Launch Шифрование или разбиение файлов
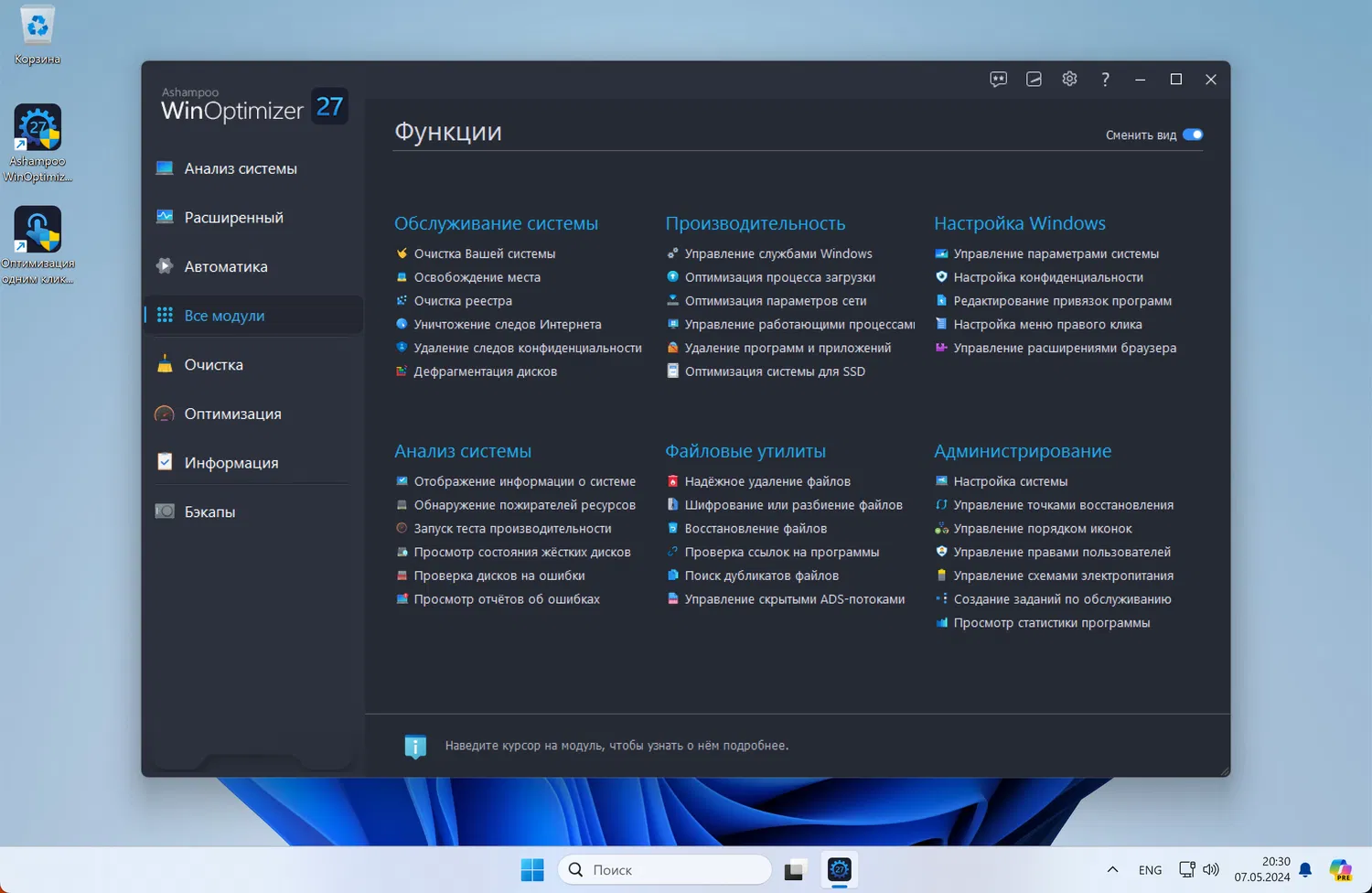 793,505
